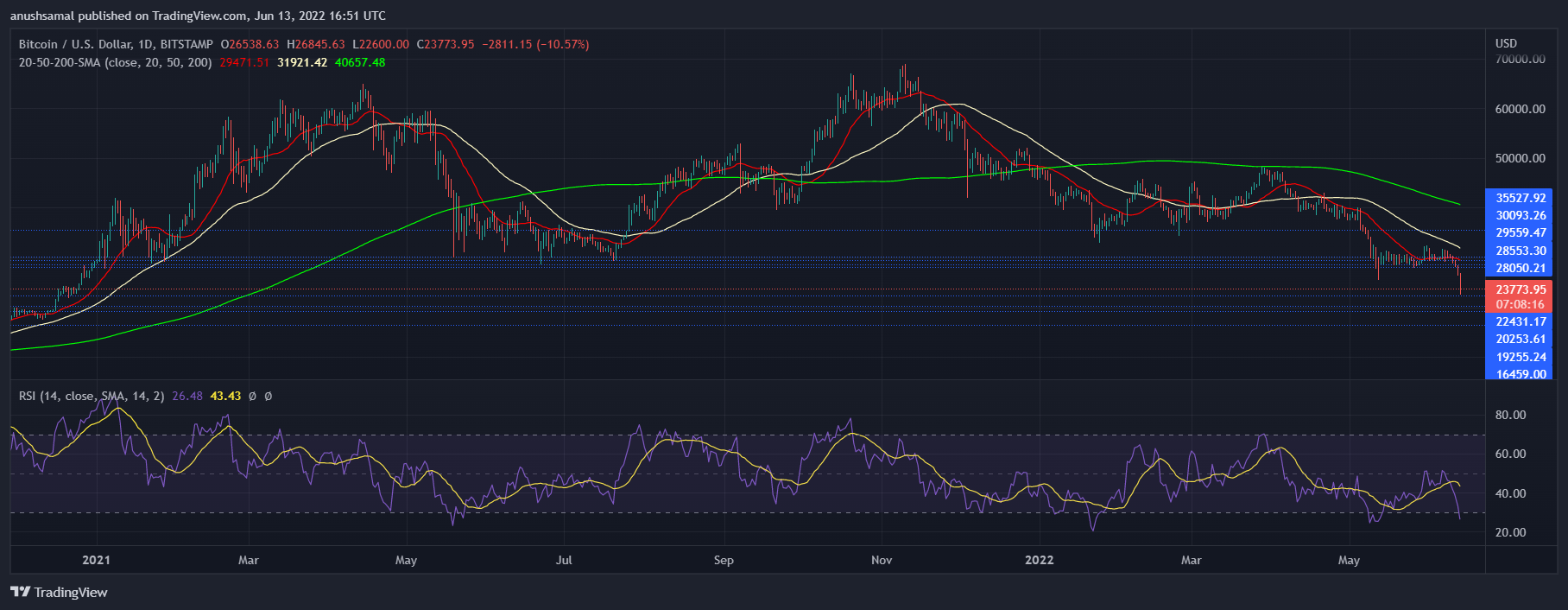Viewport: 1568px width, 610px height.
Task: Click the 29559.47 price level label
Action: point(1521,232)
